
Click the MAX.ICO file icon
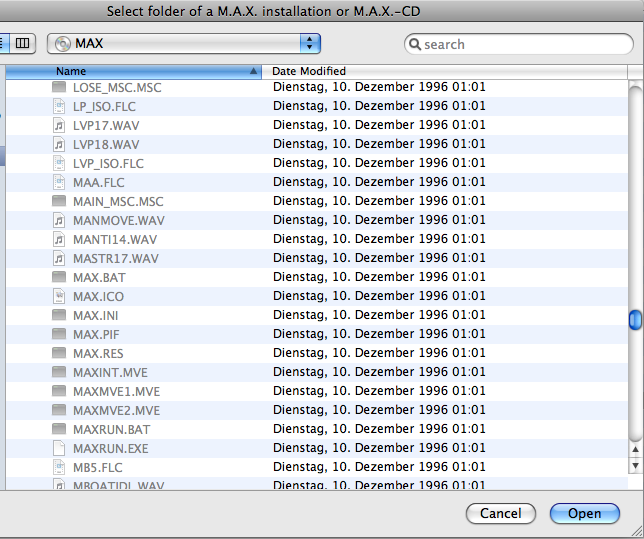click(59, 296)
